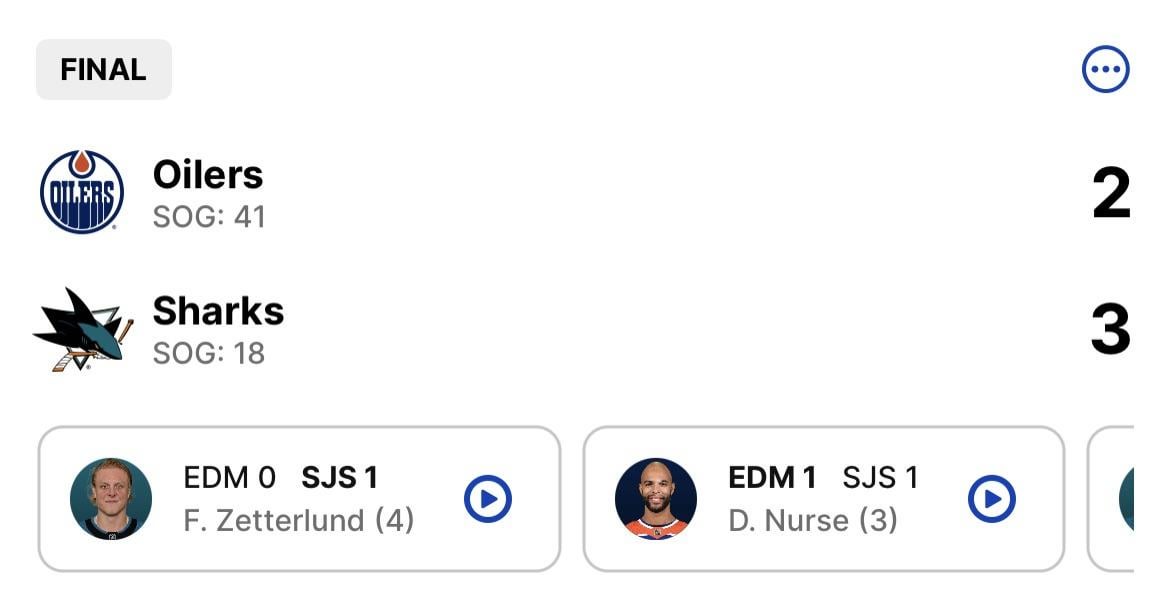The image size is (1170, 601).
Task: Click the Edmonton Oilers team logo
Action: pos(82,192)
